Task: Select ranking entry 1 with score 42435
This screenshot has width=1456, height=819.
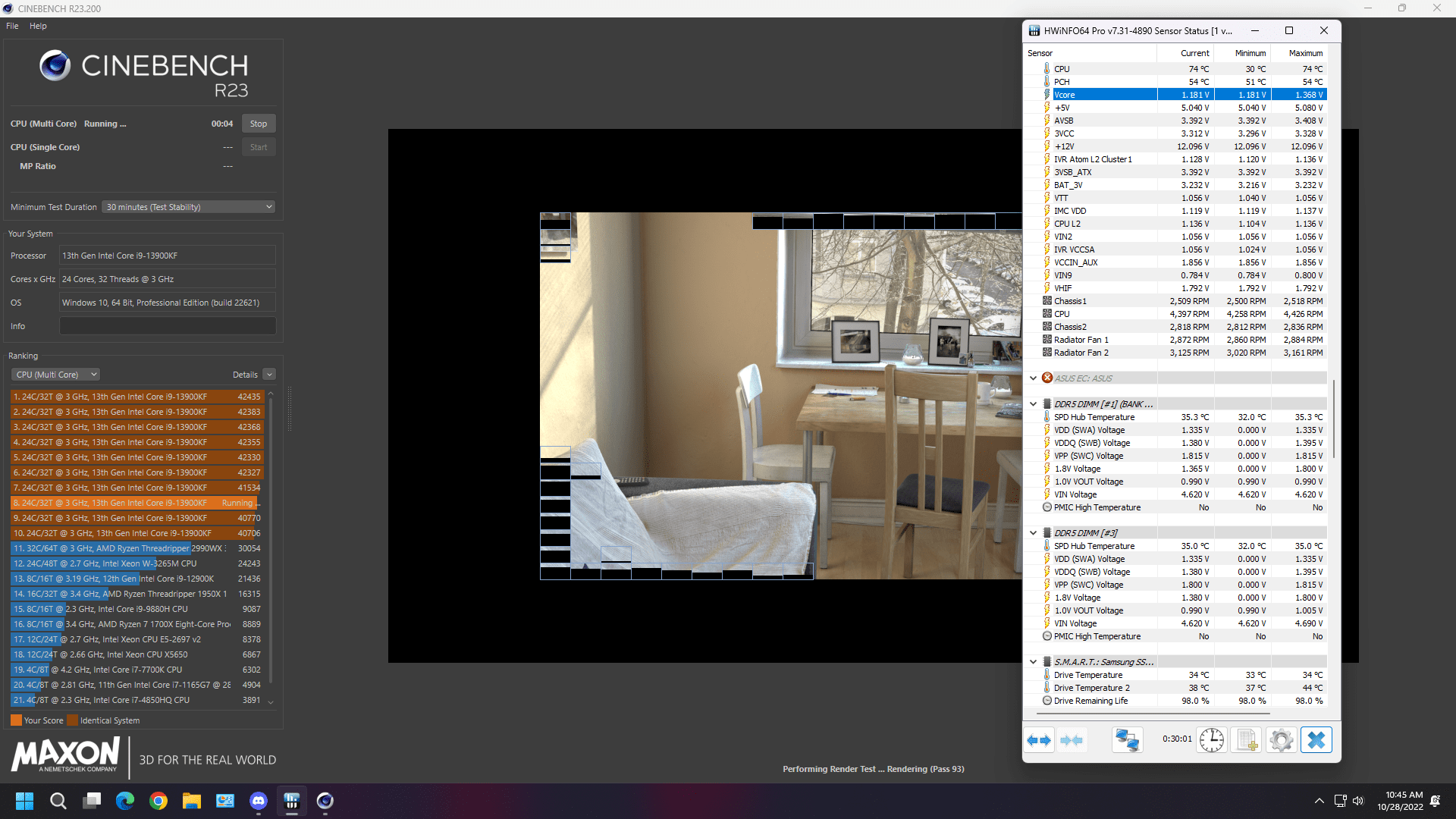Action: point(136,397)
